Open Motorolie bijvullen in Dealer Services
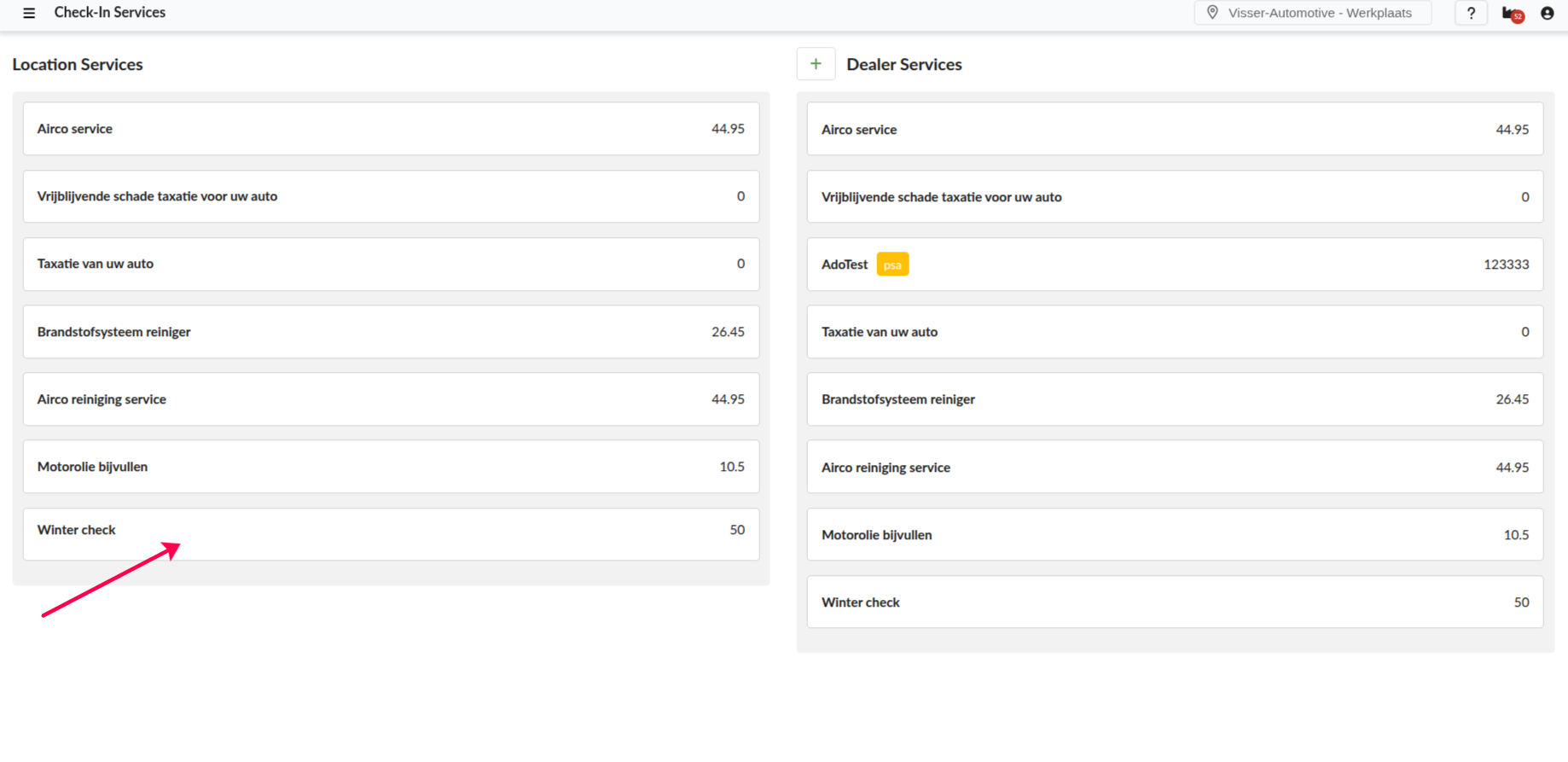1568x762 pixels. point(1174,535)
